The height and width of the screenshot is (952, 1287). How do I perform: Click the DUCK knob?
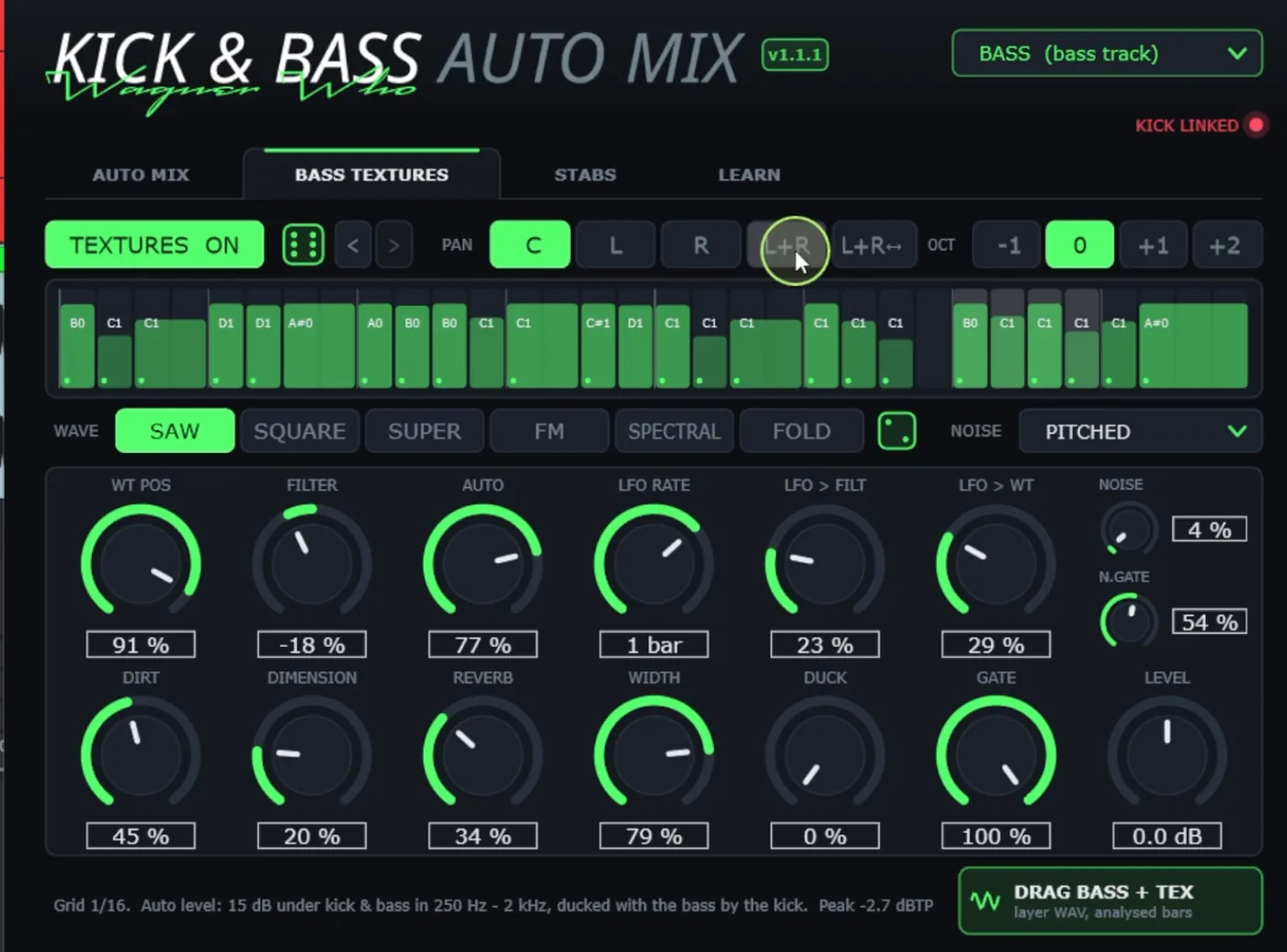tap(825, 754)
